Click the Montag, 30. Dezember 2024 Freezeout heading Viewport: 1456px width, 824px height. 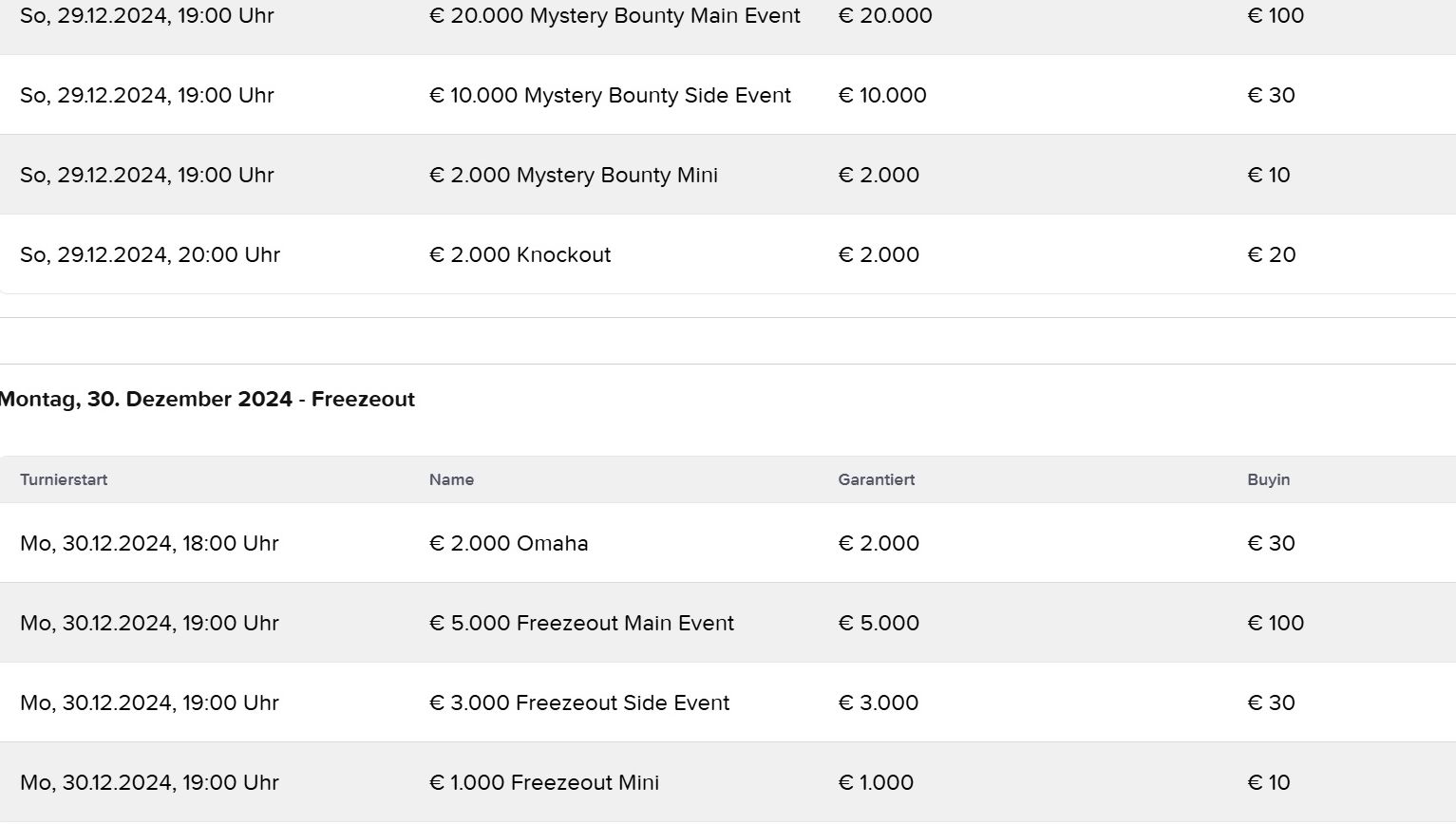207,400
